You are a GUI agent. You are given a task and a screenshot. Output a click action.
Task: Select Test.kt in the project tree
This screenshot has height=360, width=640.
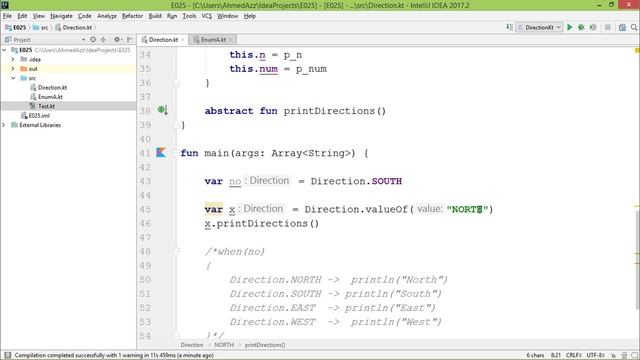coord(46,106)
